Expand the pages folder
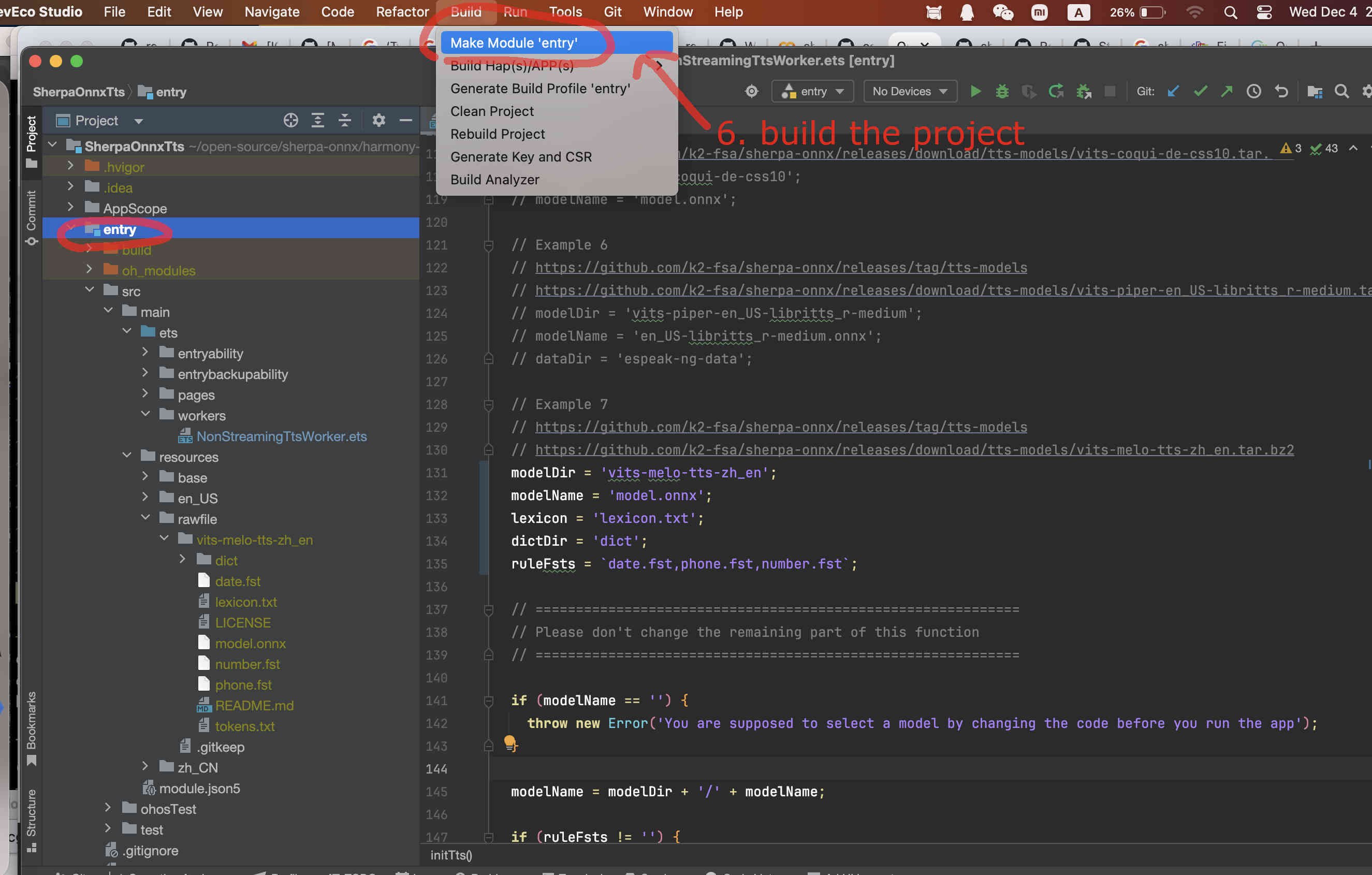This screenshot has height=875, width=1372. pyautogui.click(x=145, y=393)
